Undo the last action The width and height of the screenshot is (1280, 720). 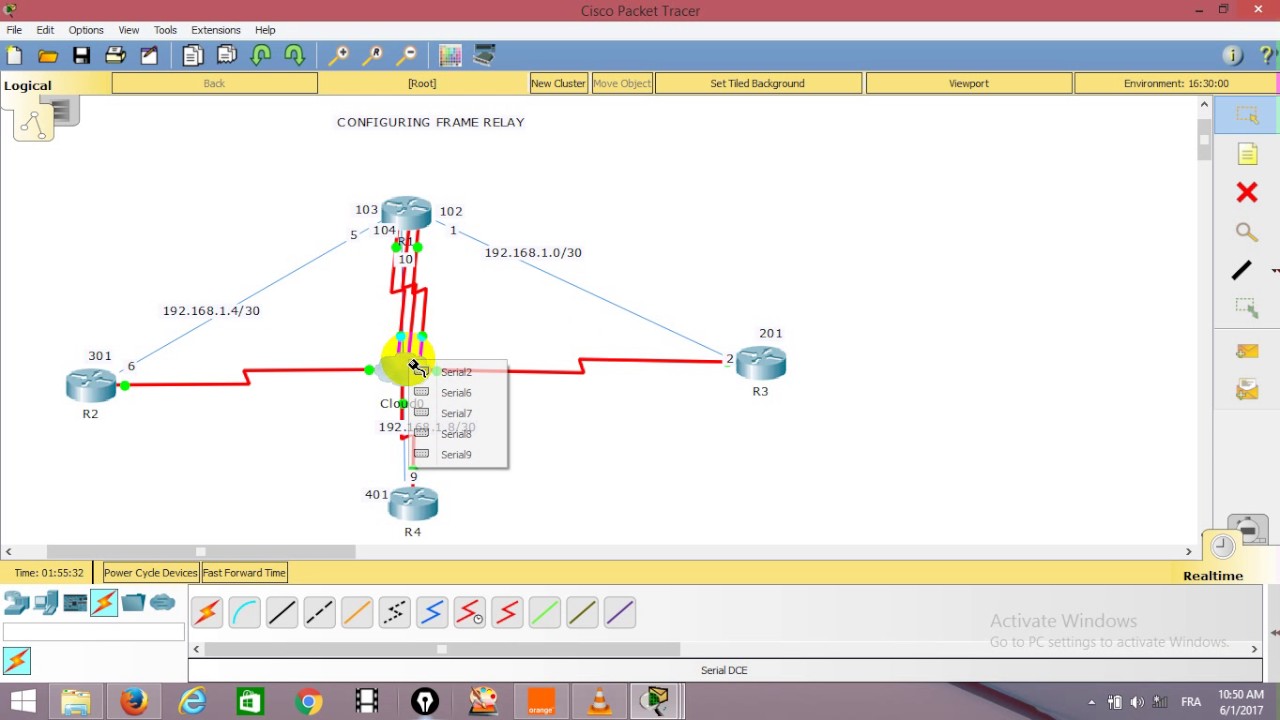pos(261,56)
